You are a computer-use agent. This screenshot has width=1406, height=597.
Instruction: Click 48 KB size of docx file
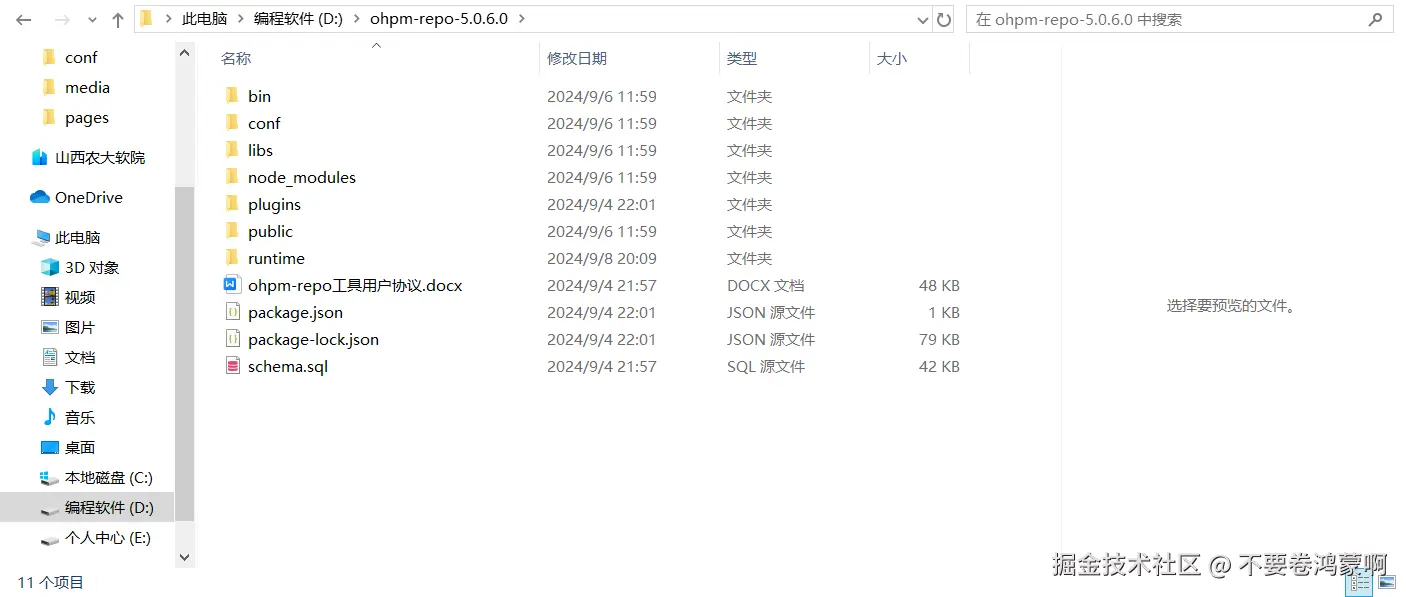tap(939, 285)
